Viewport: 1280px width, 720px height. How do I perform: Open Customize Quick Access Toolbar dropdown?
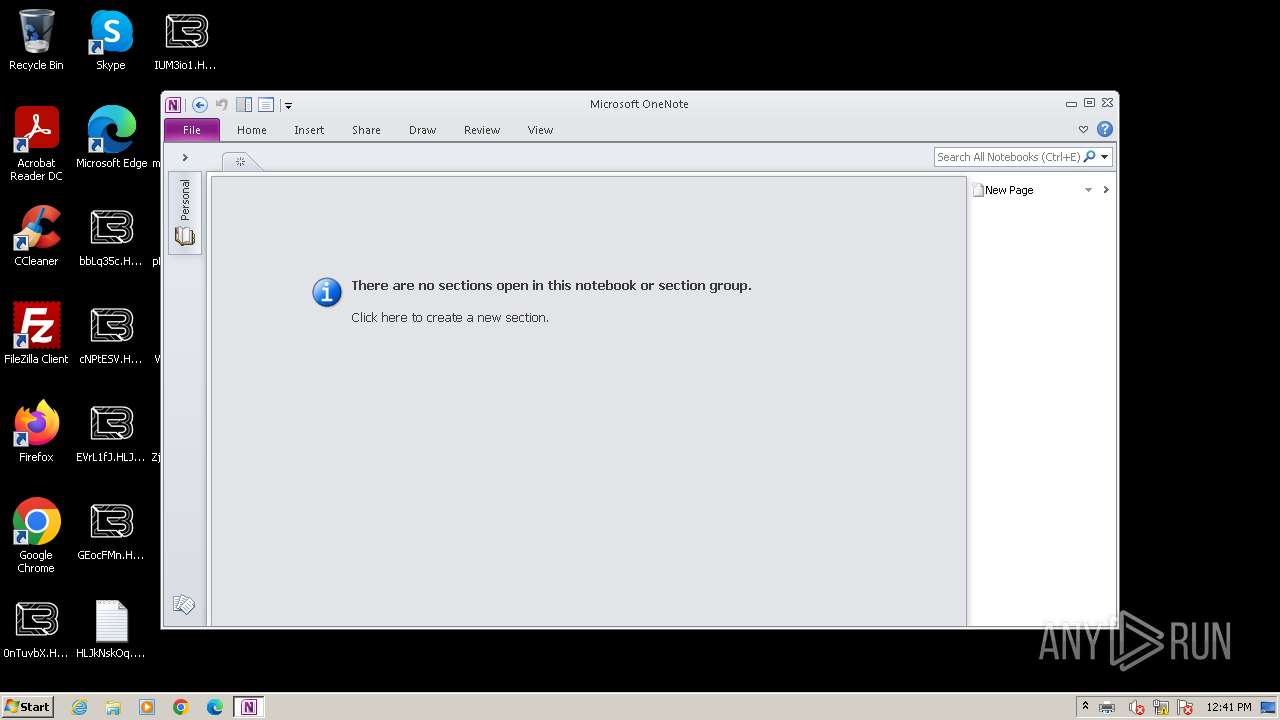(288, 105)
